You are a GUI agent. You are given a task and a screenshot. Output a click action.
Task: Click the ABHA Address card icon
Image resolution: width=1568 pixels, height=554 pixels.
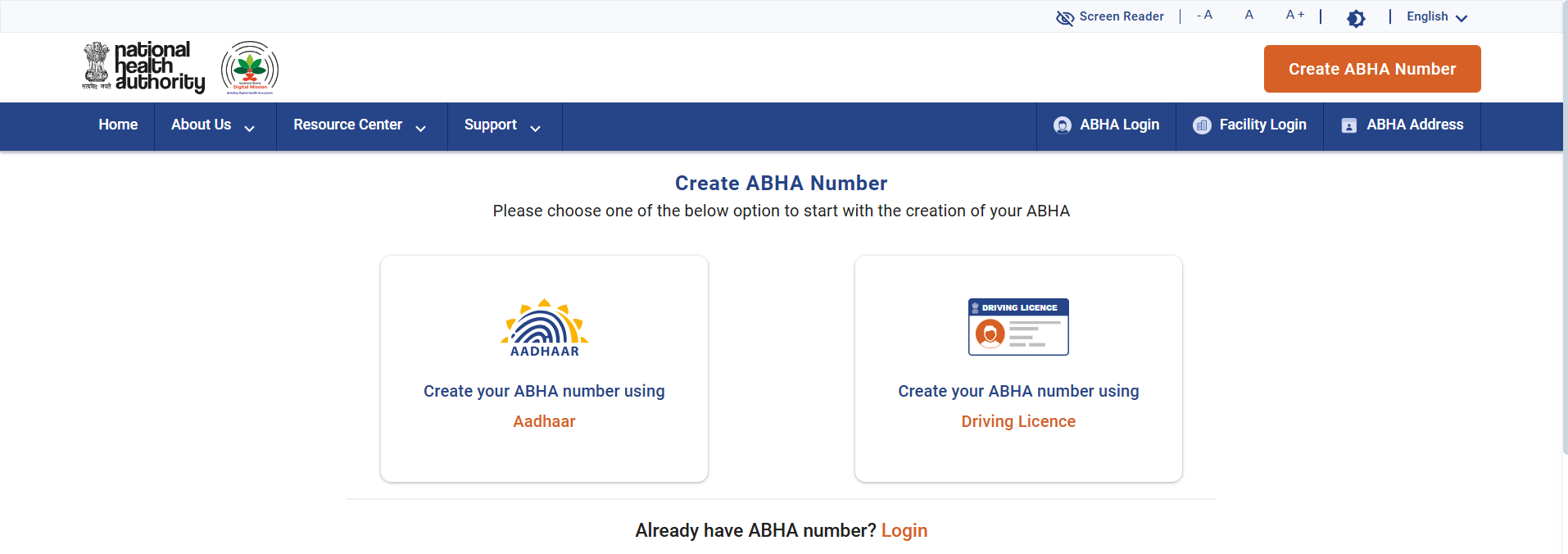[x=1349, y=125]
